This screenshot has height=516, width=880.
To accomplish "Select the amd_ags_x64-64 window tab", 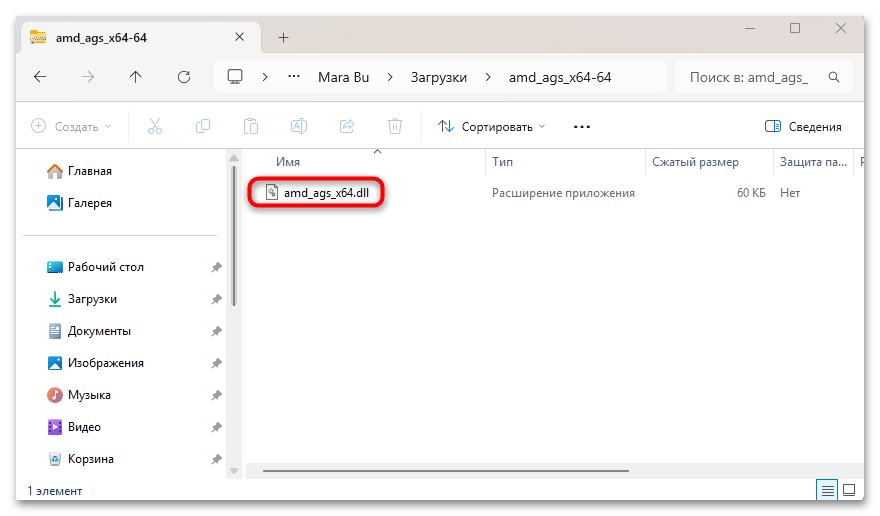I will point(141,38).
